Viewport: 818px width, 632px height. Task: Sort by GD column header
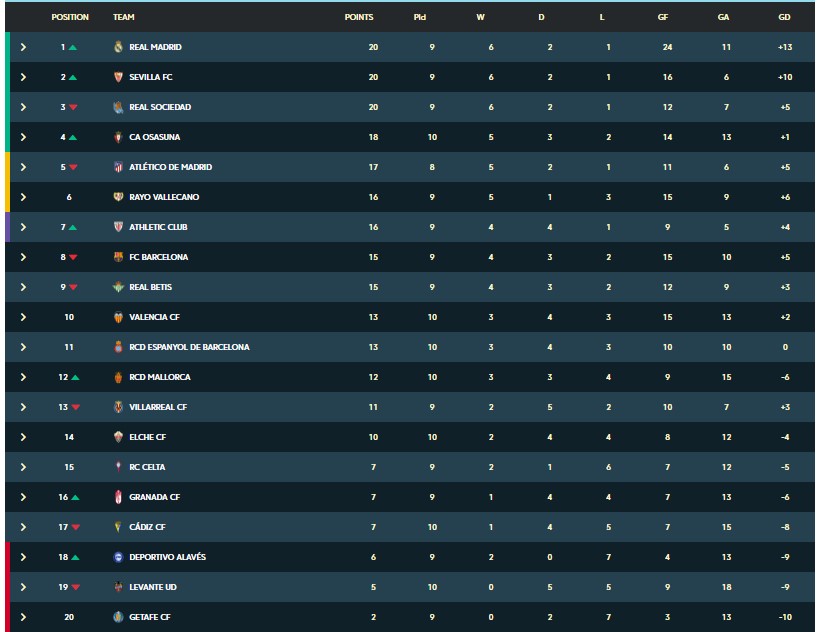pyautogui.click(x=784, y=17)
